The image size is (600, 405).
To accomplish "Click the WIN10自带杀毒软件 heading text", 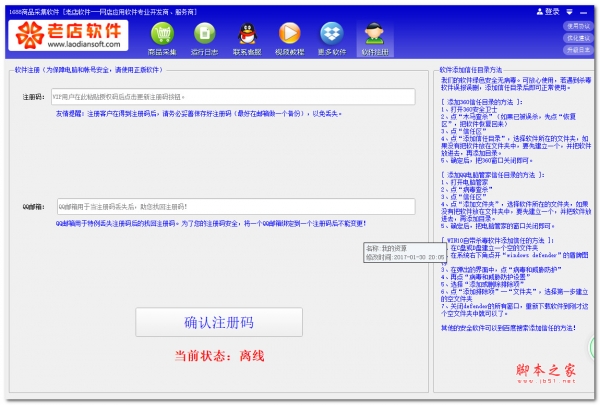I will click(x=497, y=240).
